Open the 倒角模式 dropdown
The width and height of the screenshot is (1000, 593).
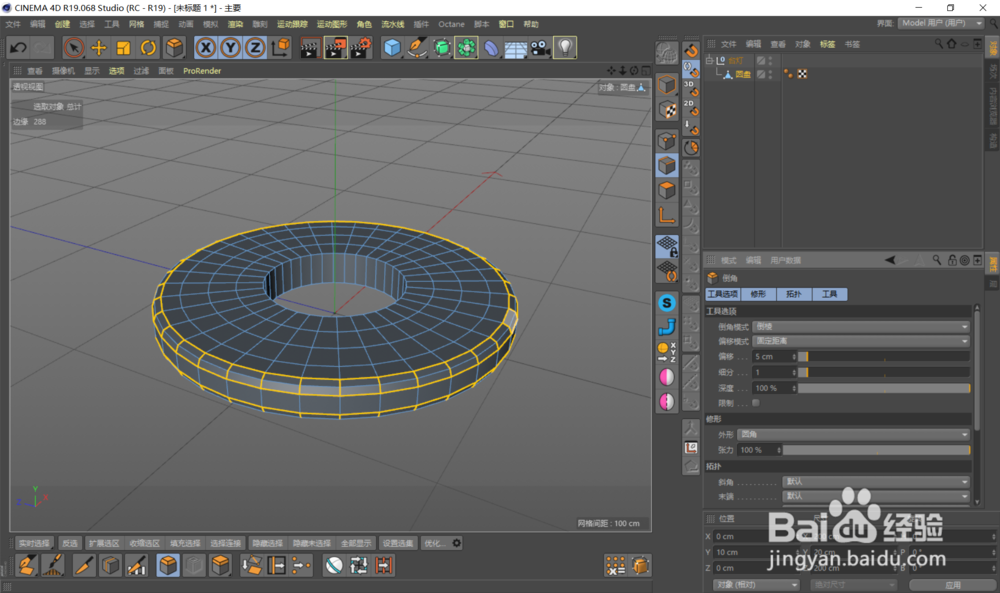[x=861, y=326]
